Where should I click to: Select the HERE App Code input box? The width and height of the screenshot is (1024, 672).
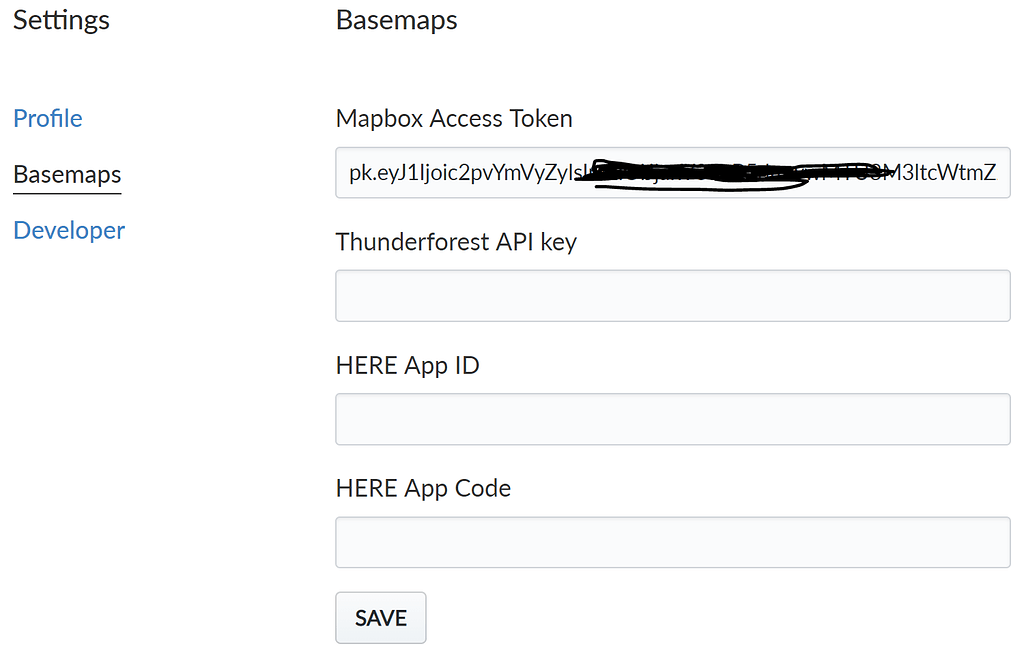[672, 541]
